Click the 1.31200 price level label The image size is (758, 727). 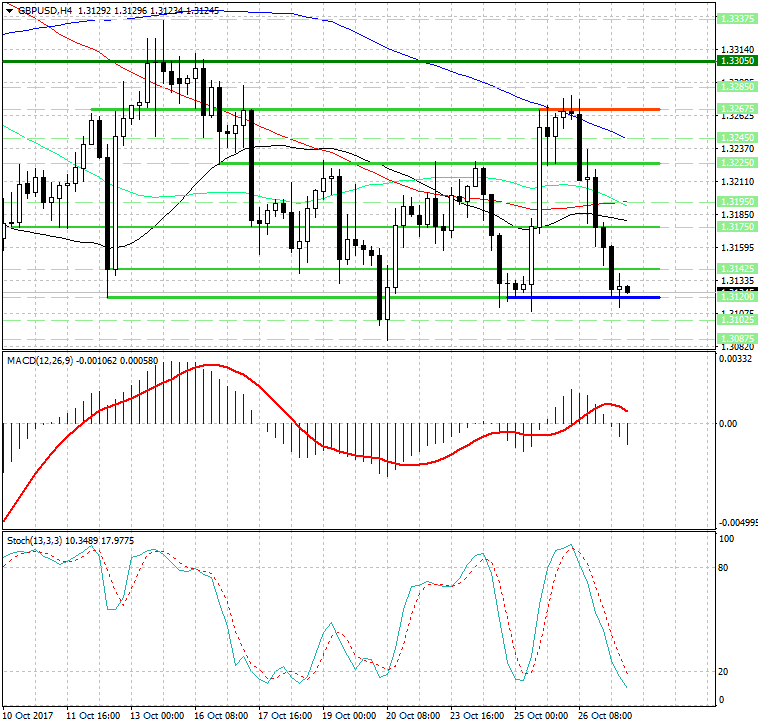[x=736, y=297]
